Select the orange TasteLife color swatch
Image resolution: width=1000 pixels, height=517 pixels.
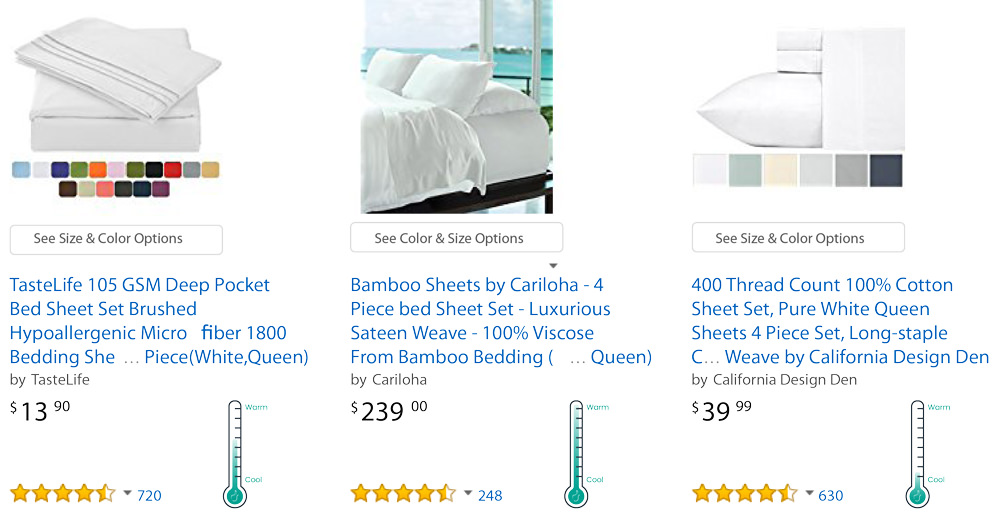point(97,170)
